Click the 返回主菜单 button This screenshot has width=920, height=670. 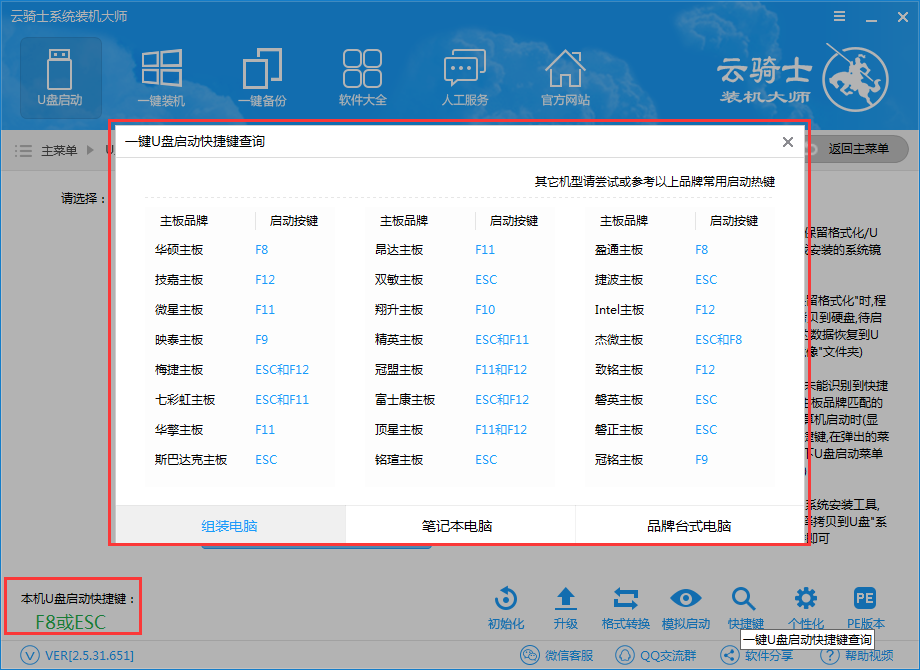pos(857,149)
